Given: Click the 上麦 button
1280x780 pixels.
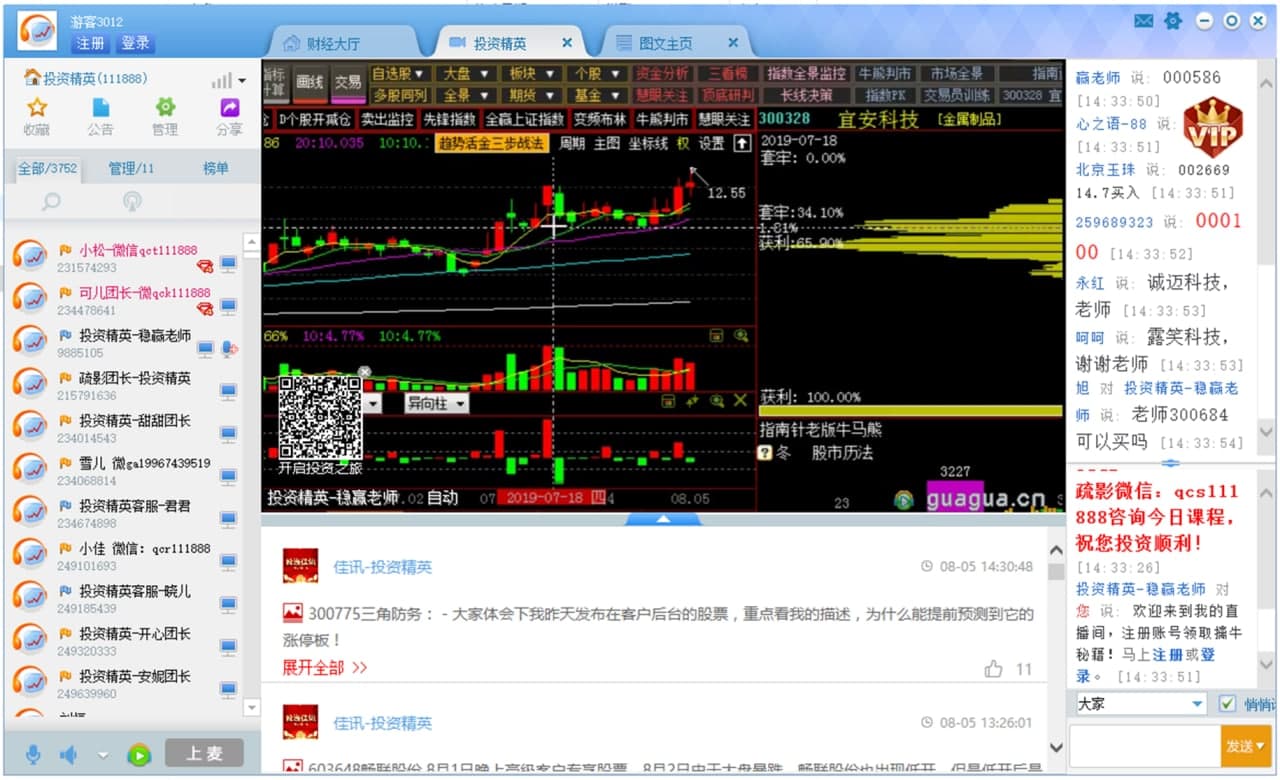Looking at the screenshot, I should click(204, 754).
